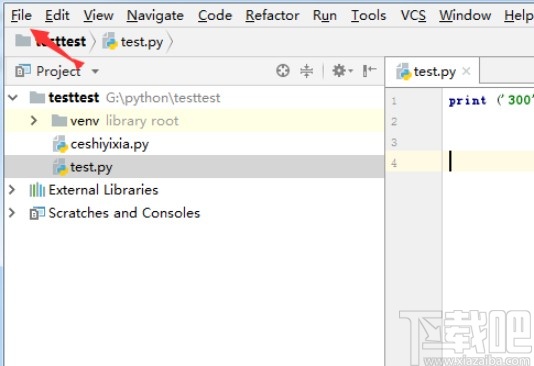This screenshot has width=534, height=366.
Task: Select Scratches and Consoles in the tree
Action: (124, 213)
